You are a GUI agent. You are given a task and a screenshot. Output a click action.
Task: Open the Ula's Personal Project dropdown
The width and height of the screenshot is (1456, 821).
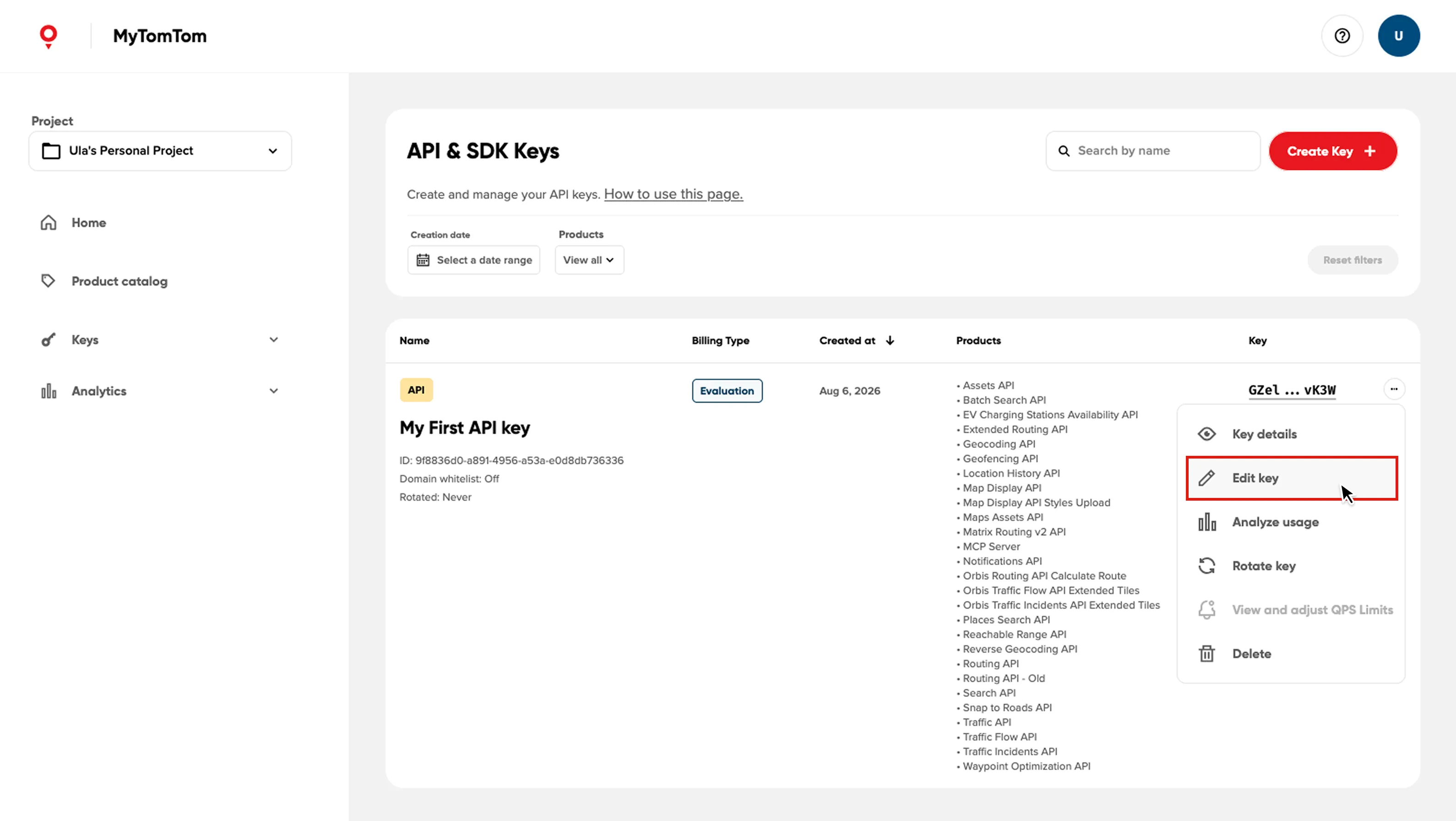160,151
